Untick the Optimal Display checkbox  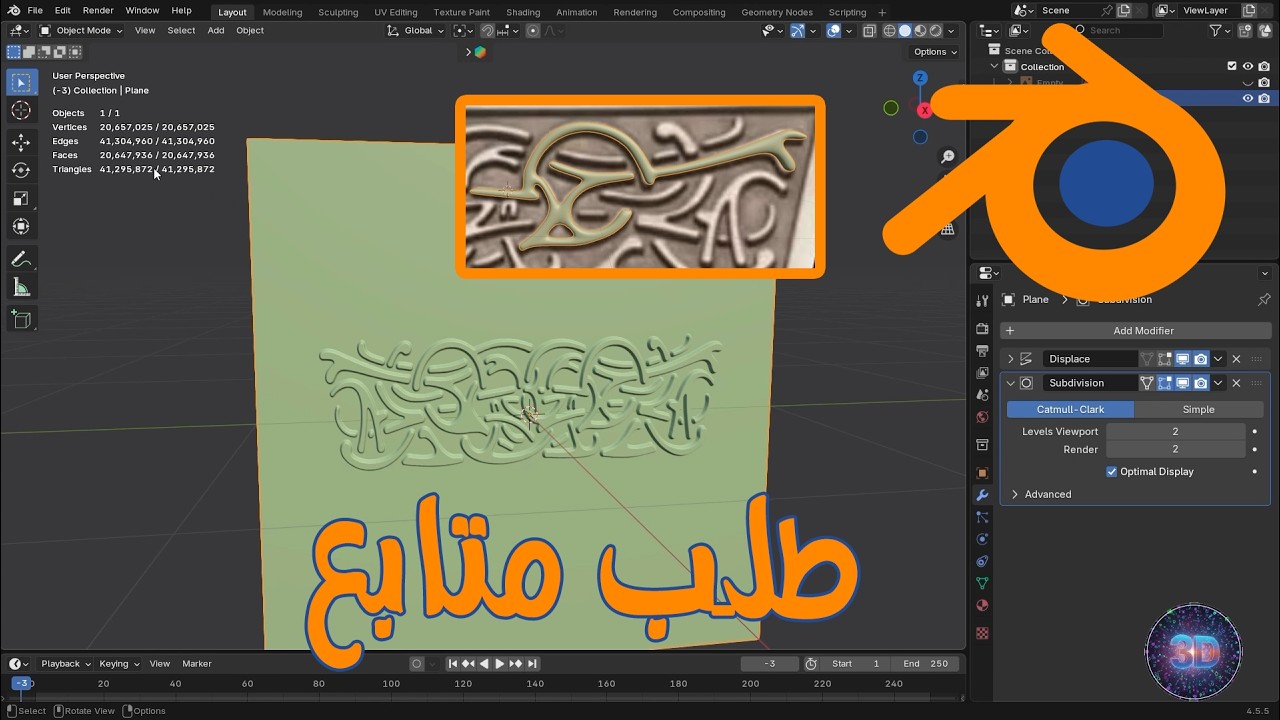(x=1111, y=471)
